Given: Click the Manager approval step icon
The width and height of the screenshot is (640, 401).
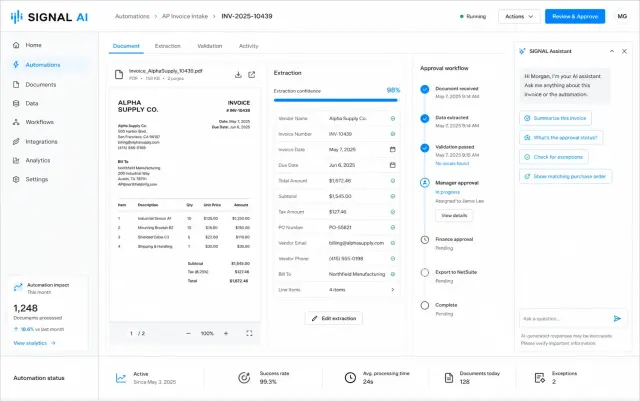Looking at the screenshot, I should click(424, 183).
